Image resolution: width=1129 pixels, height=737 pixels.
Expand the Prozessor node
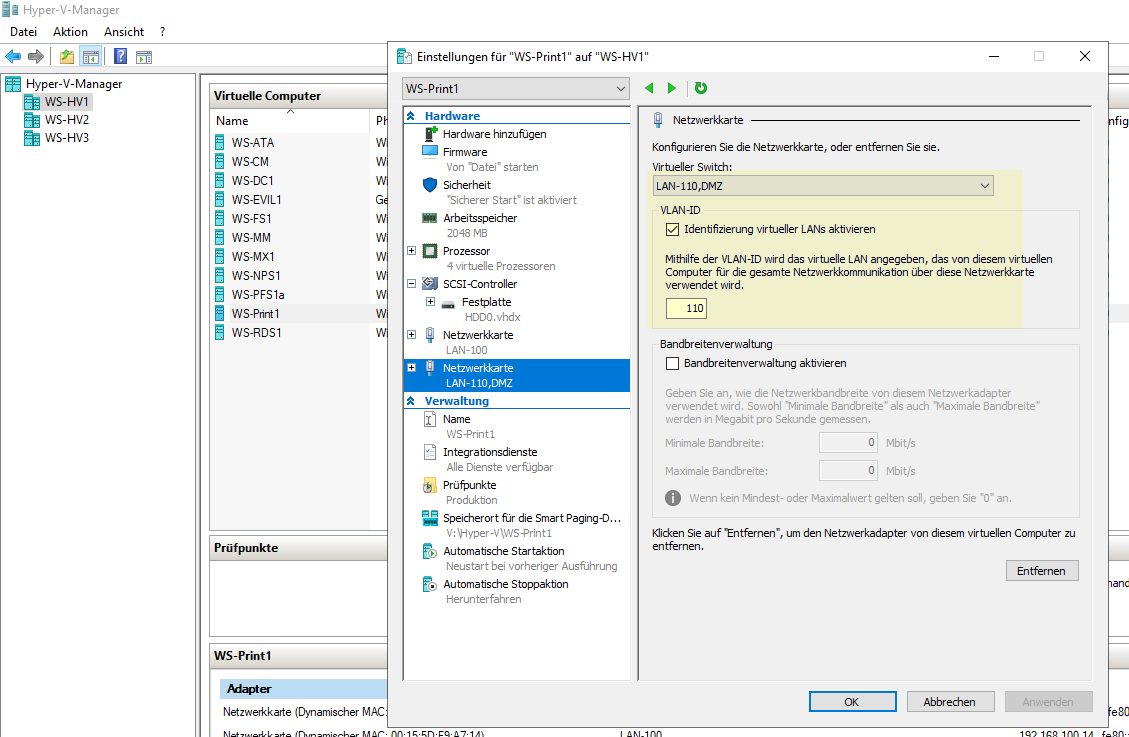click(412, 251)
